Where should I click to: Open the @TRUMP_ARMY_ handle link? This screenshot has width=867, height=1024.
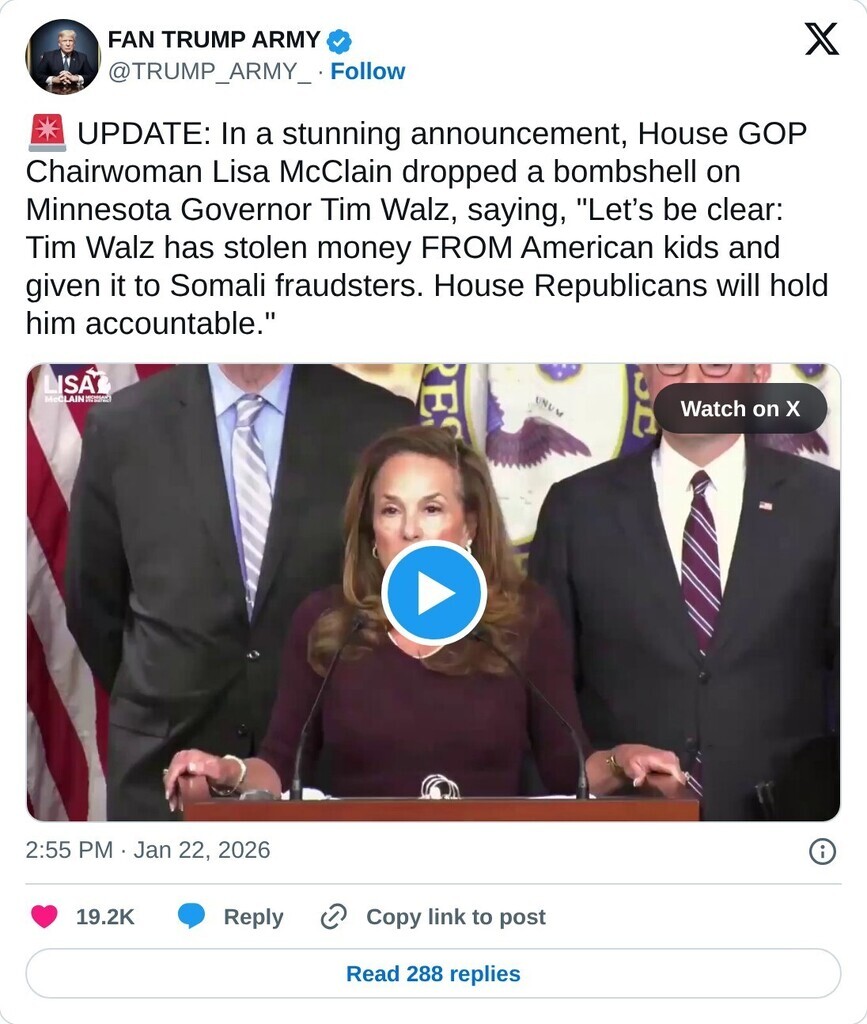210,71
